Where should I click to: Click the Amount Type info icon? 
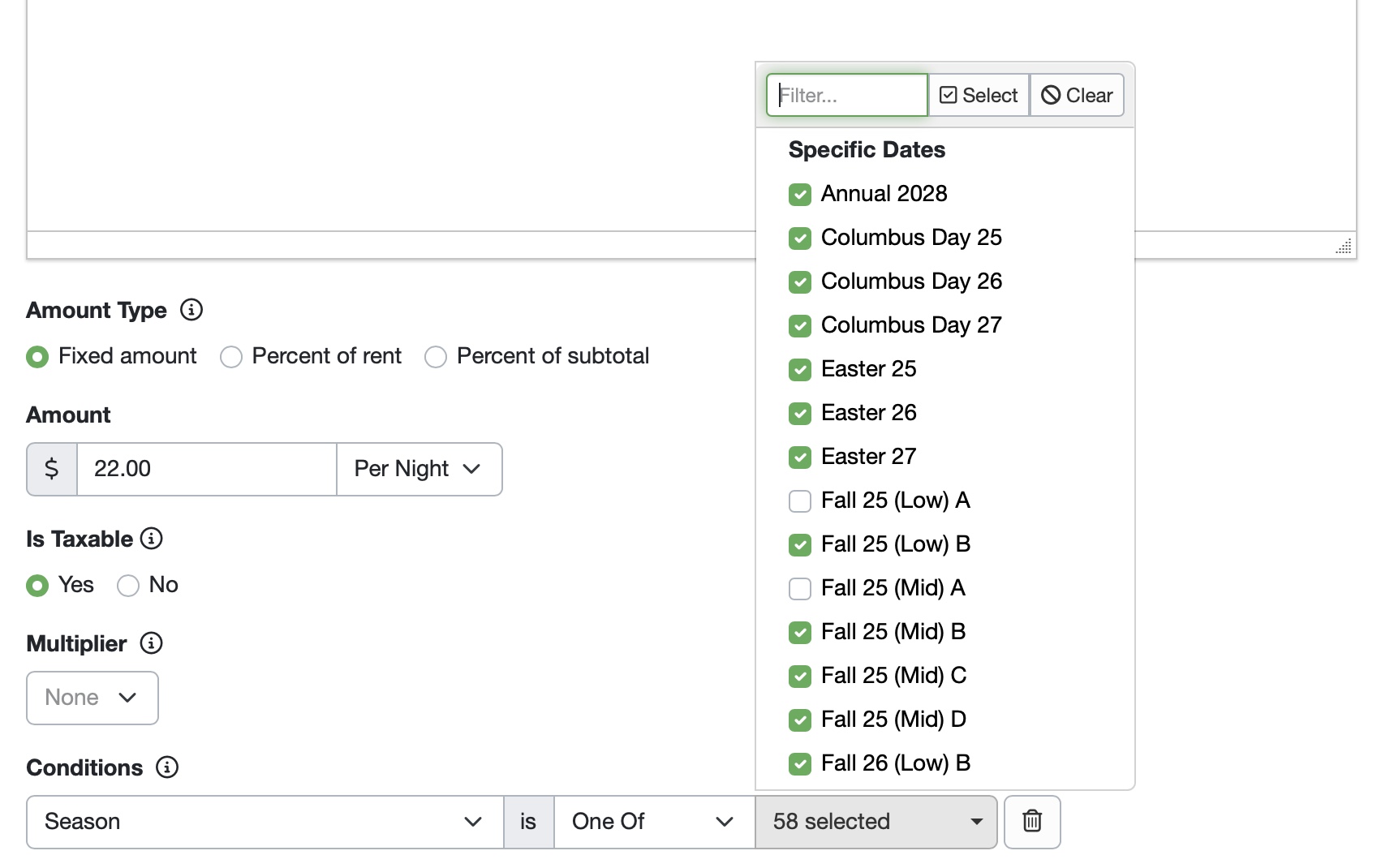(191, 310)
